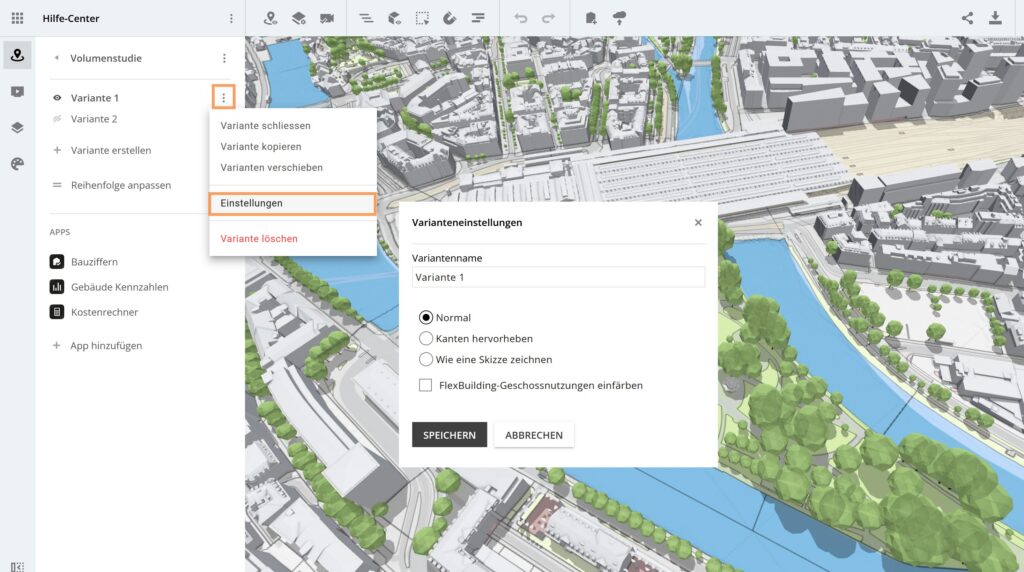Viewport: 1024px width, 572px height.
Task: Select 'Wie eine Skizze zeichnen' radio option
Action: click(426, 359)
